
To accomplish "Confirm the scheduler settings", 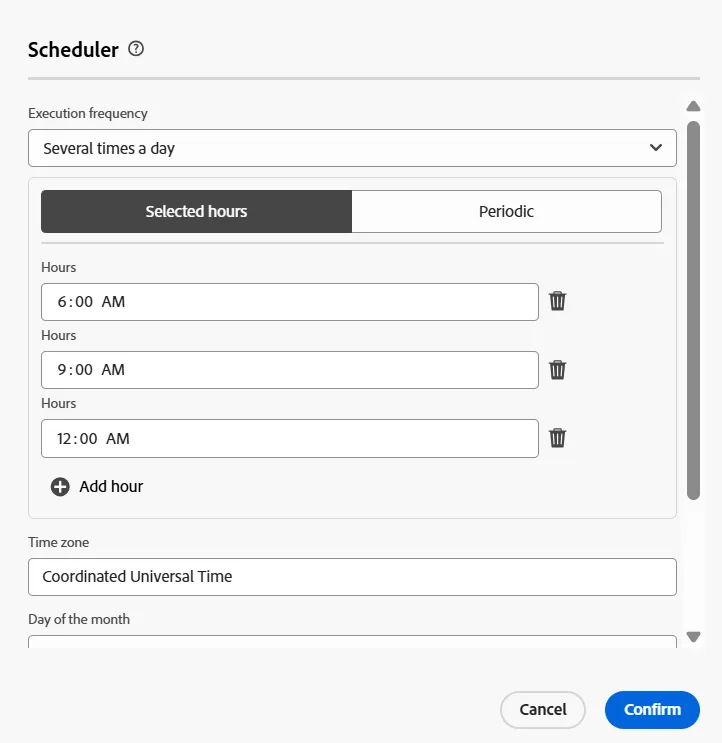I will coord(652,709).
